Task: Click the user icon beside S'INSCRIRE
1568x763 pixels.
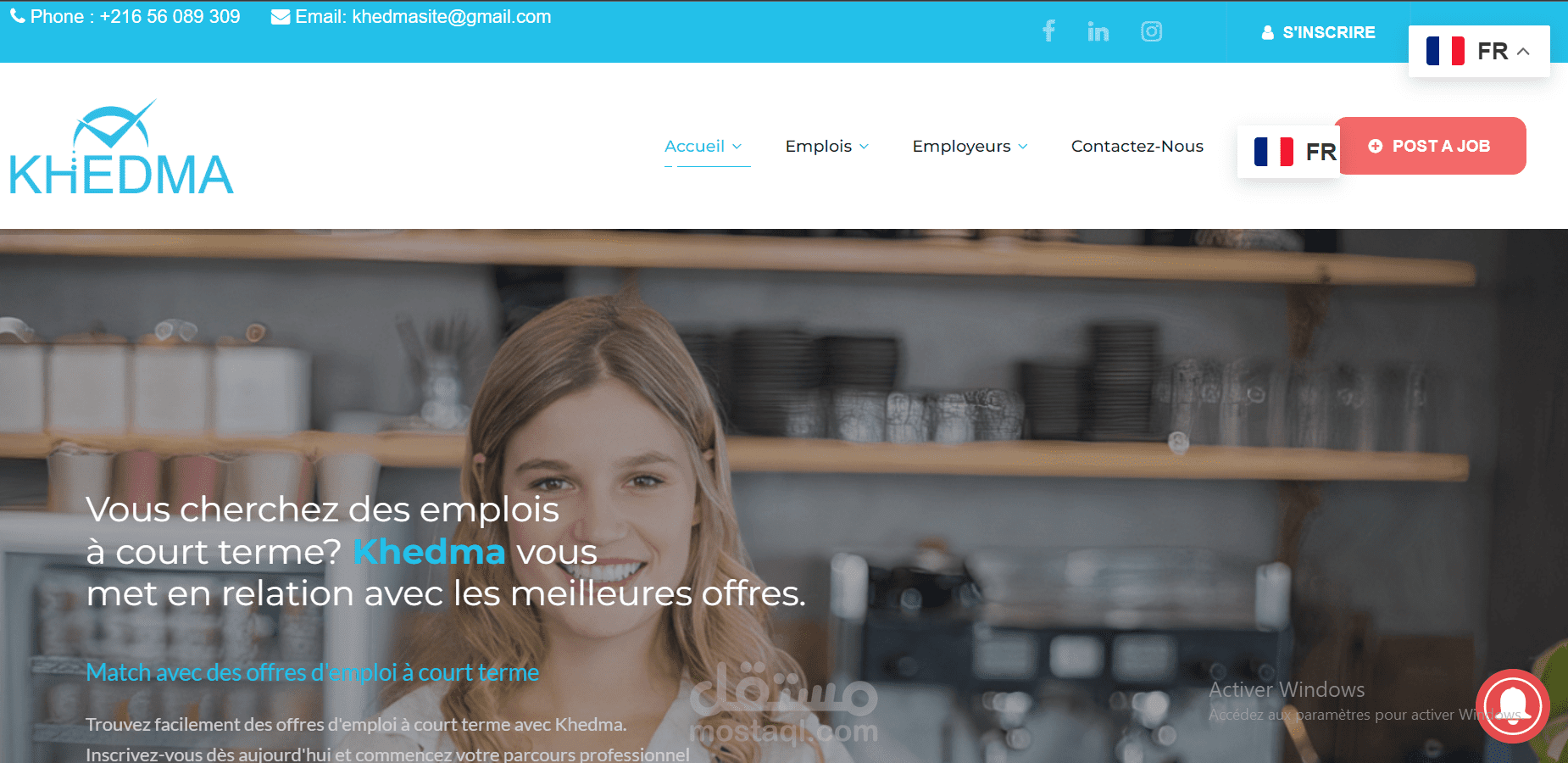Action: [x=1268, y=32]
